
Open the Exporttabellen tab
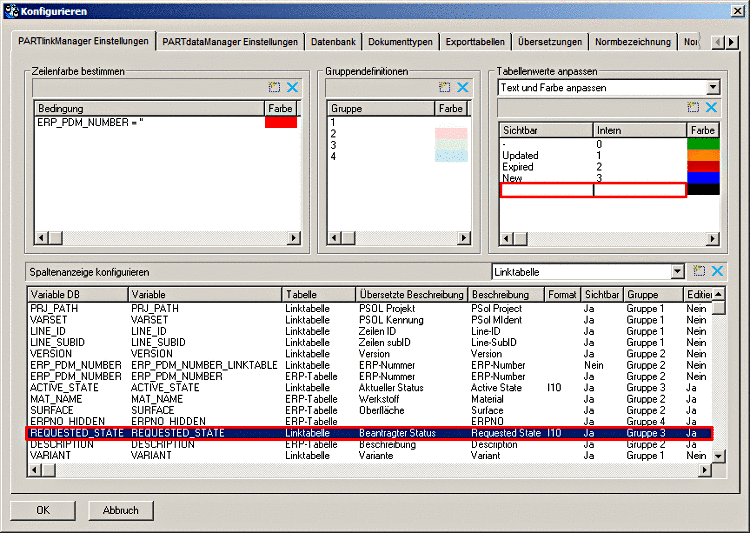(x=475, y=42)
